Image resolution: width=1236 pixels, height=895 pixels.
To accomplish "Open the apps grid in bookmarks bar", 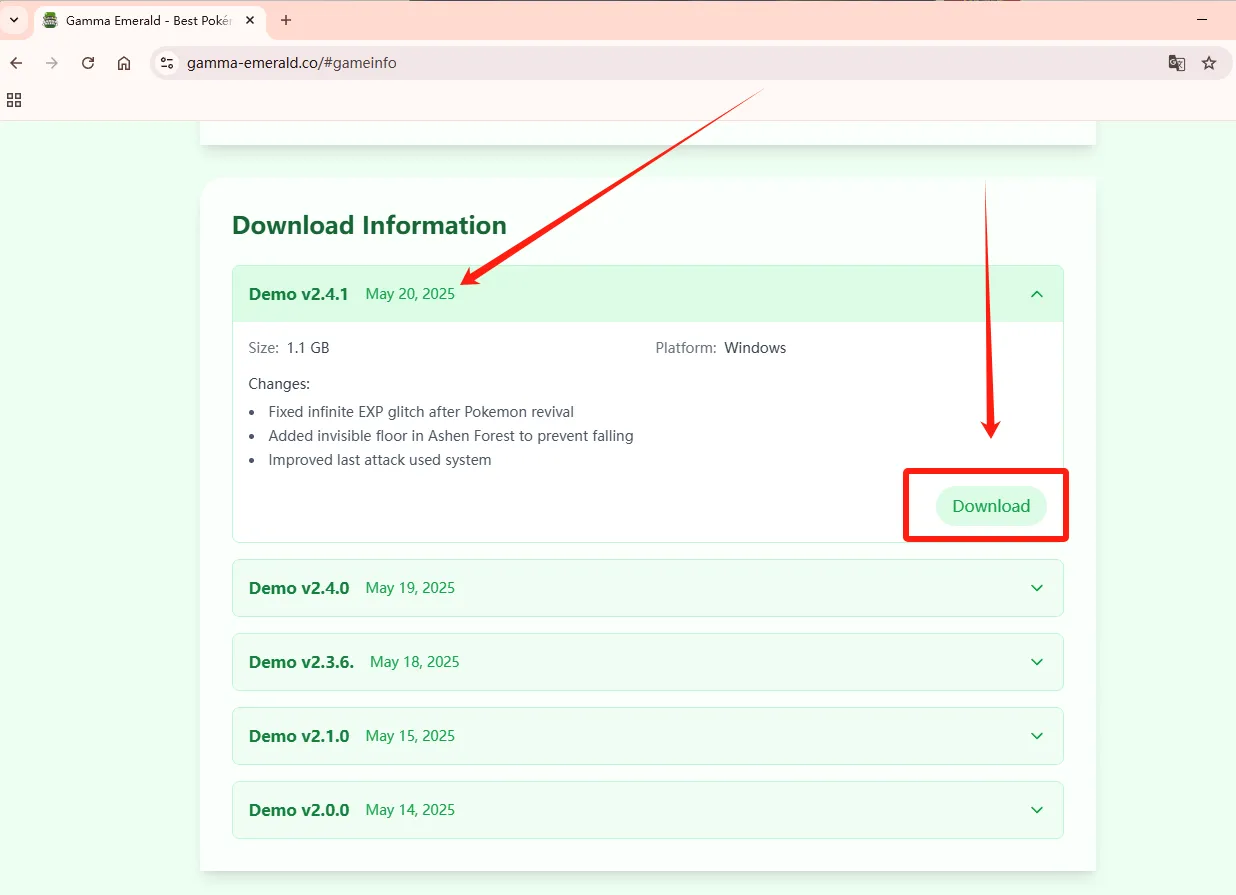I will point(14,100).
